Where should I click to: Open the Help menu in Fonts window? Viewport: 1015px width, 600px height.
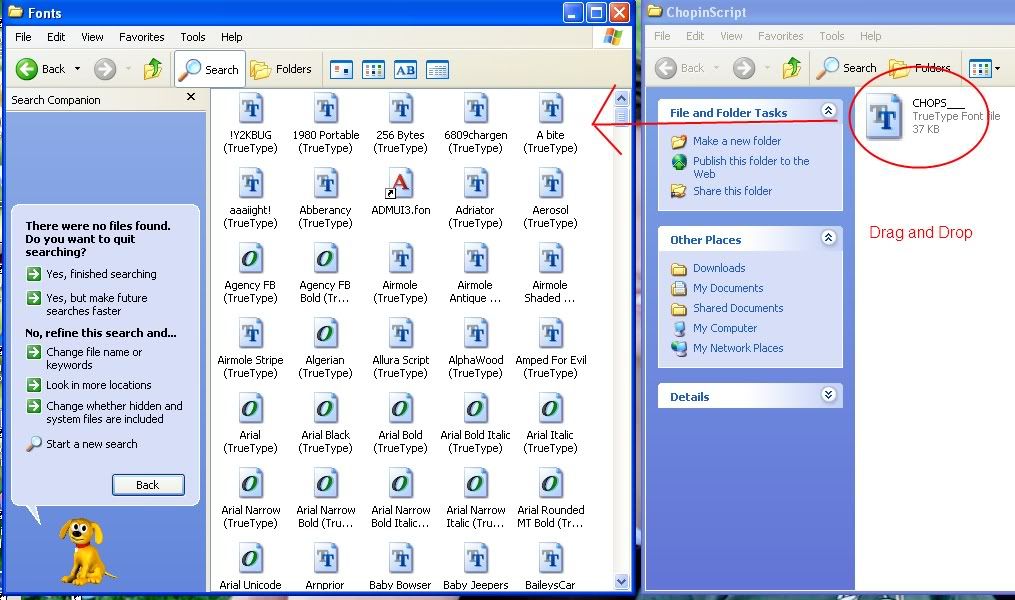click(x=231, y=37)
